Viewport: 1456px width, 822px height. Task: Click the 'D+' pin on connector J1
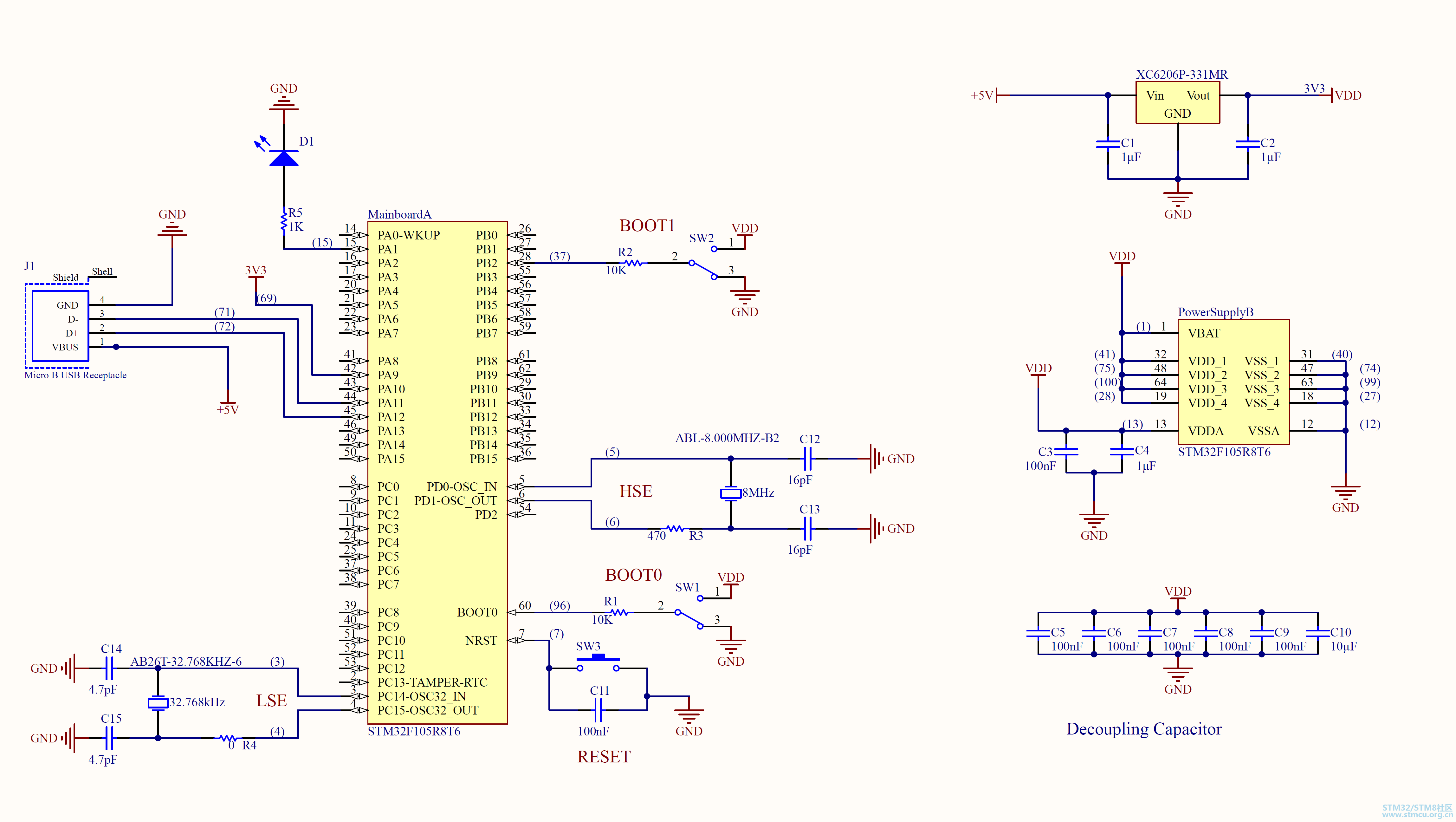coord(72,333)
